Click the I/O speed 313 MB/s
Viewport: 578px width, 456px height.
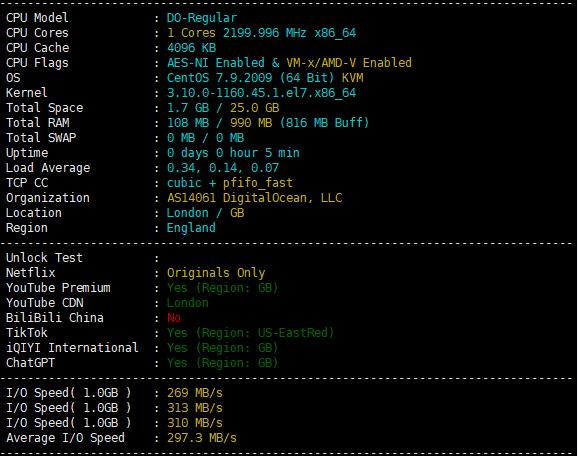click(x=195, y=408)
